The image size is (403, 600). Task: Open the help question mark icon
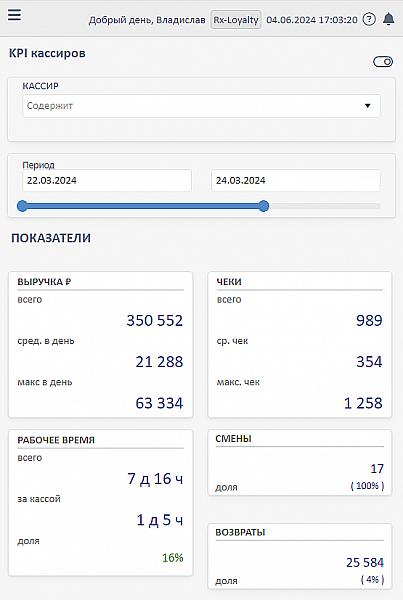(x=369, y=19)
